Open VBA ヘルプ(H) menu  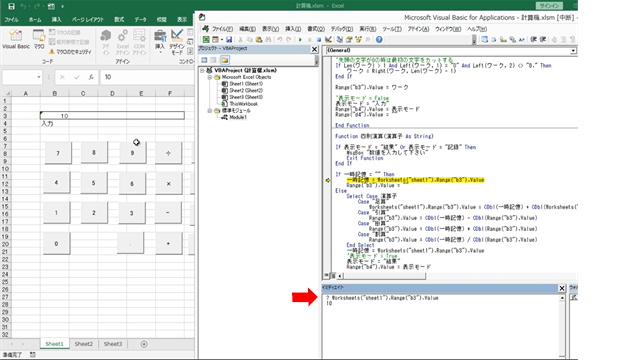[477, 29]
